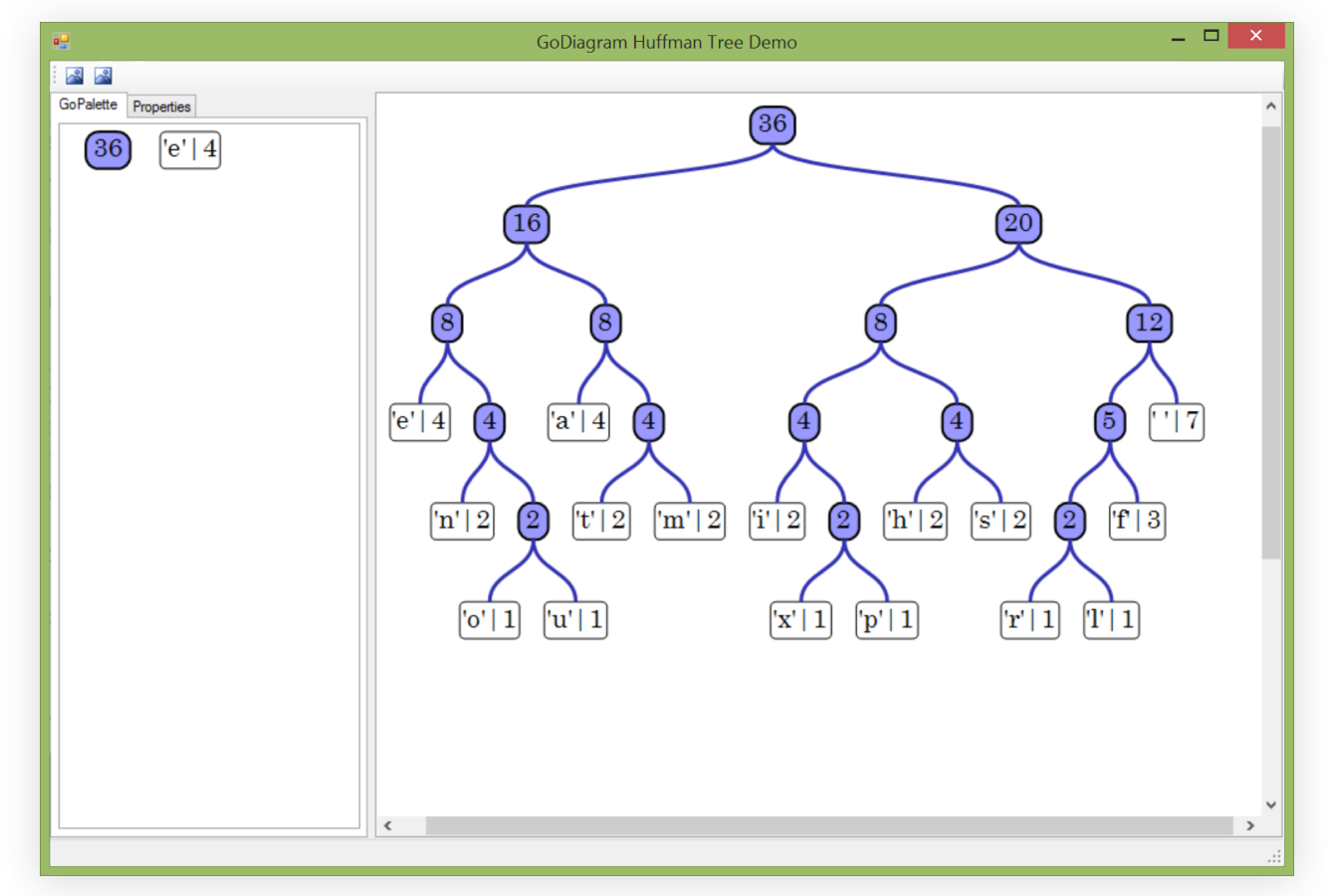Click the horizontal scrollbar left arrow
Viewport: 1334px width, 896px height.
[x=388, y=825]
